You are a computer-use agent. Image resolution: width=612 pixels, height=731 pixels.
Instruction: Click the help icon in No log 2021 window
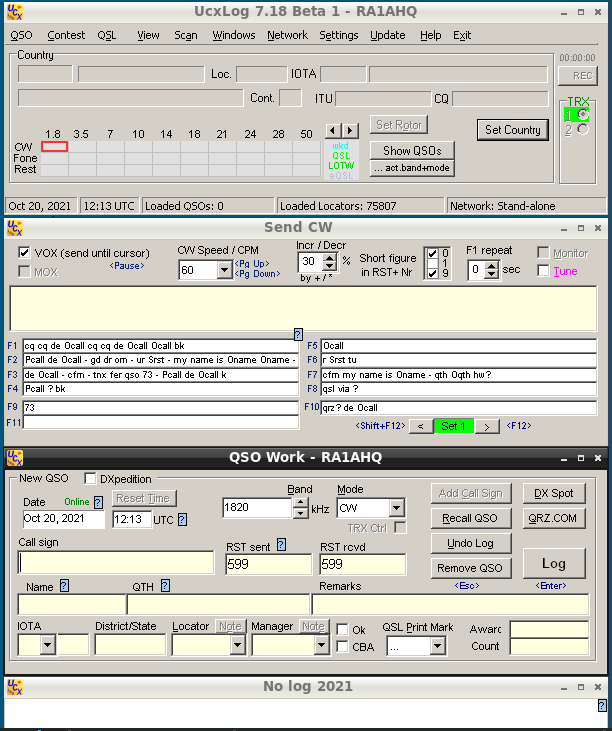(x=602, y=705)
